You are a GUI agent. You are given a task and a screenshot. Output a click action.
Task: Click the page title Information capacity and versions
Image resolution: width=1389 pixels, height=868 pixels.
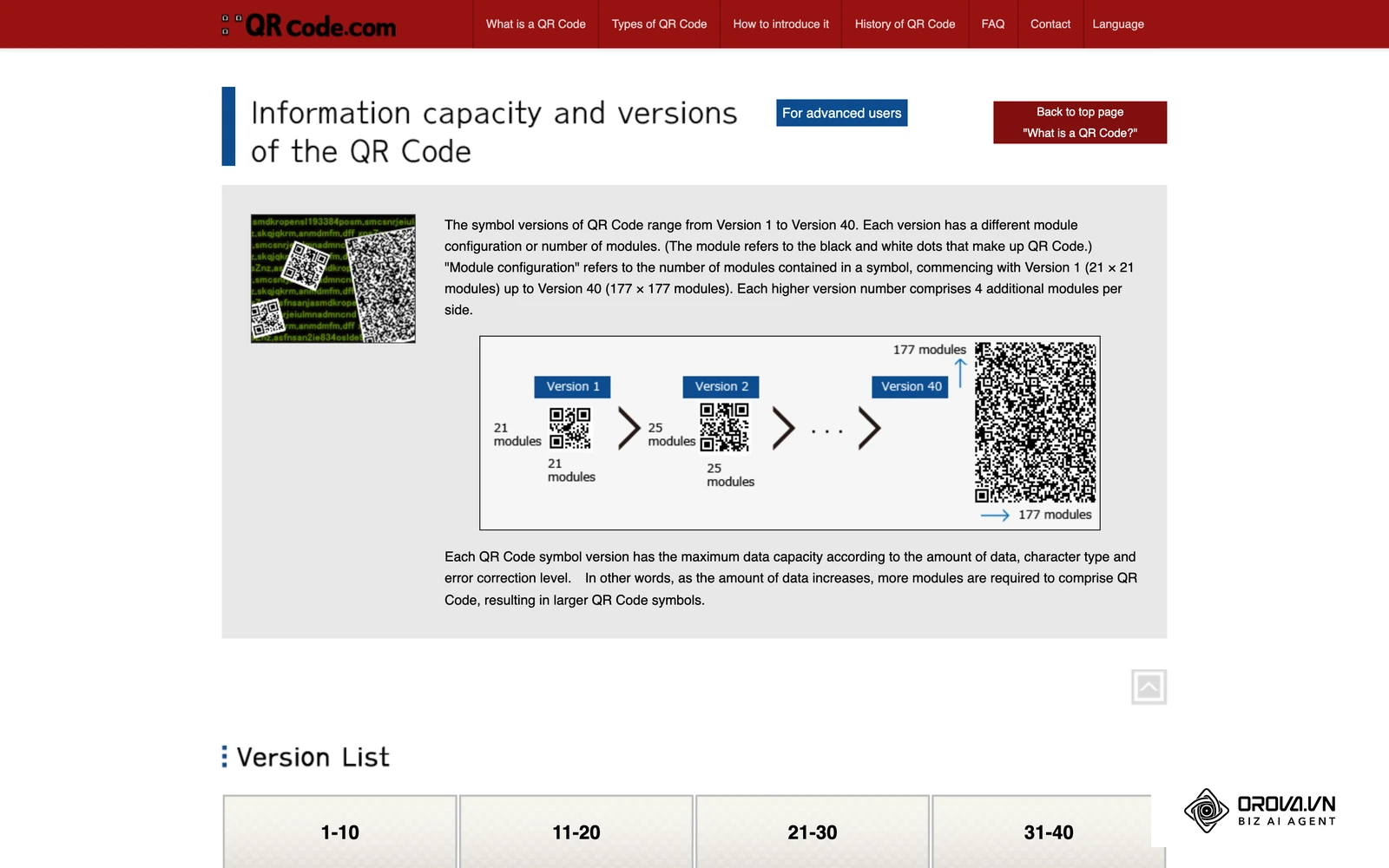(x=494, y=132)
